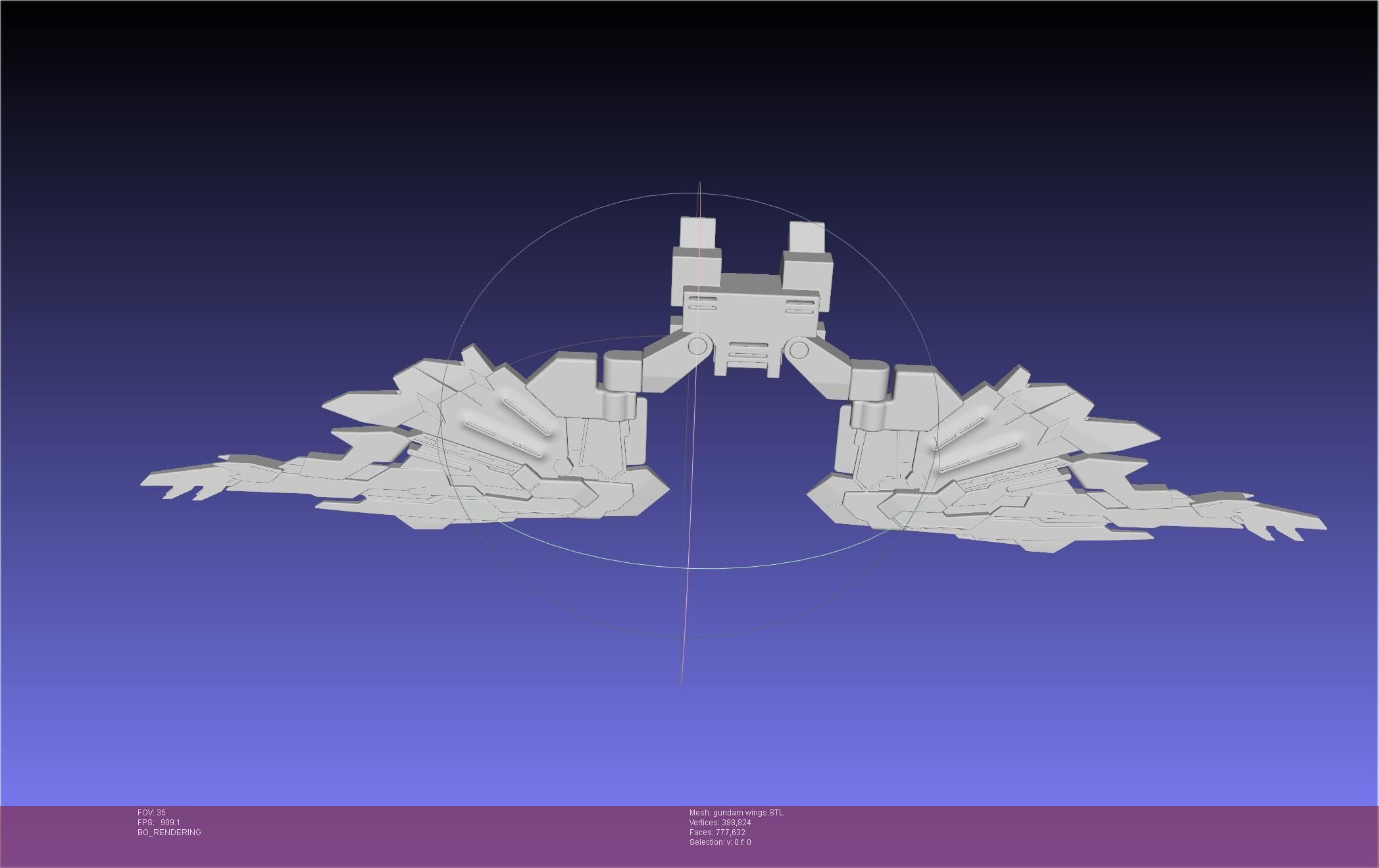1379x868 pixels.
Task: Click the BO_RENDERING status label
Action: (169, 832)
